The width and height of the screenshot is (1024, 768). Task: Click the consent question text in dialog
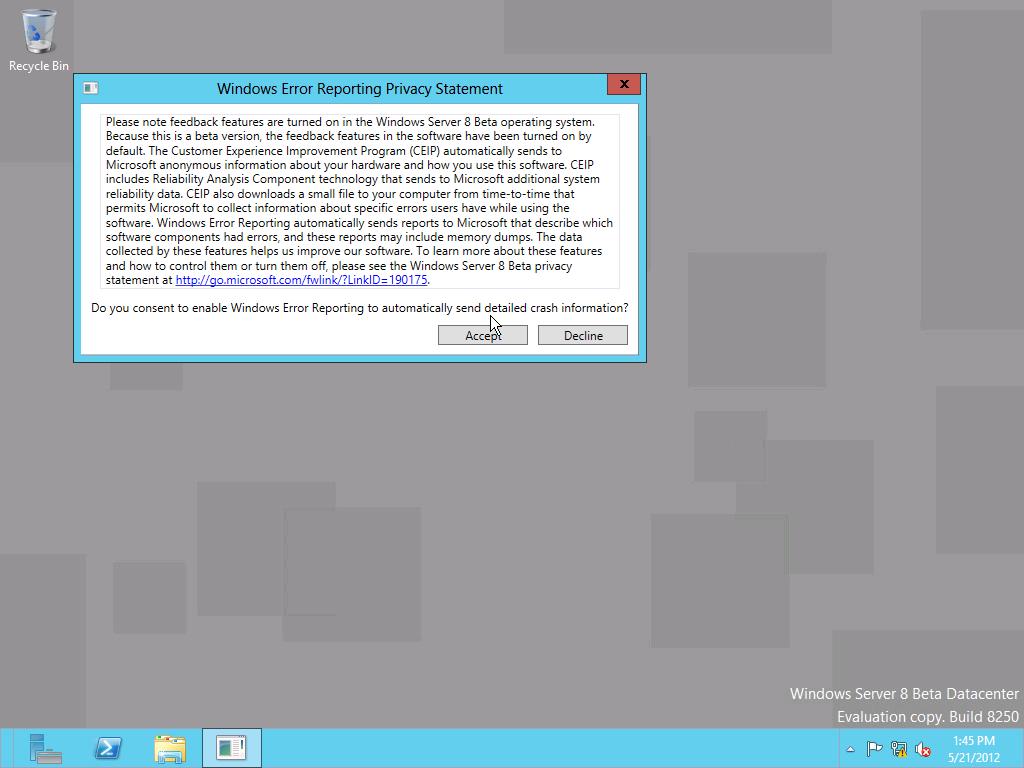359,308
